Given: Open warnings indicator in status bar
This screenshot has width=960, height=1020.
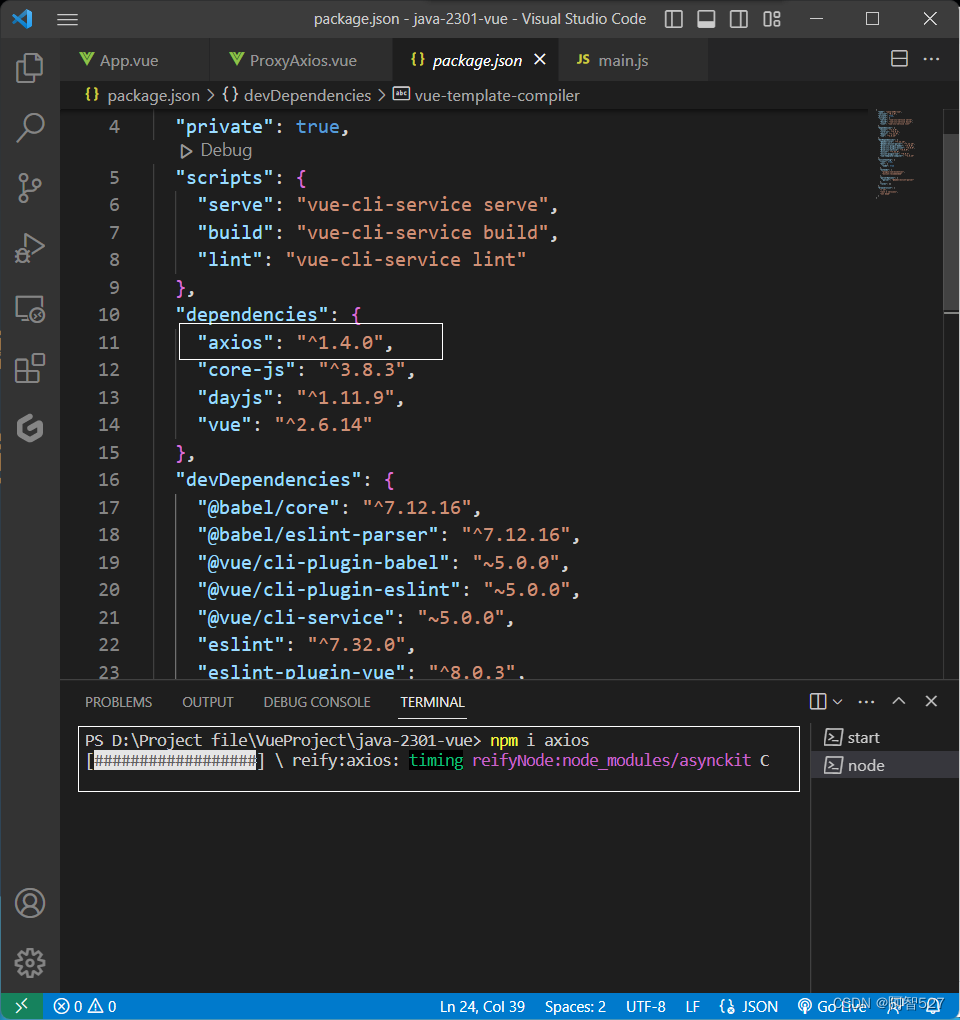Looking at the screenshot, I should pos(102,1006).
